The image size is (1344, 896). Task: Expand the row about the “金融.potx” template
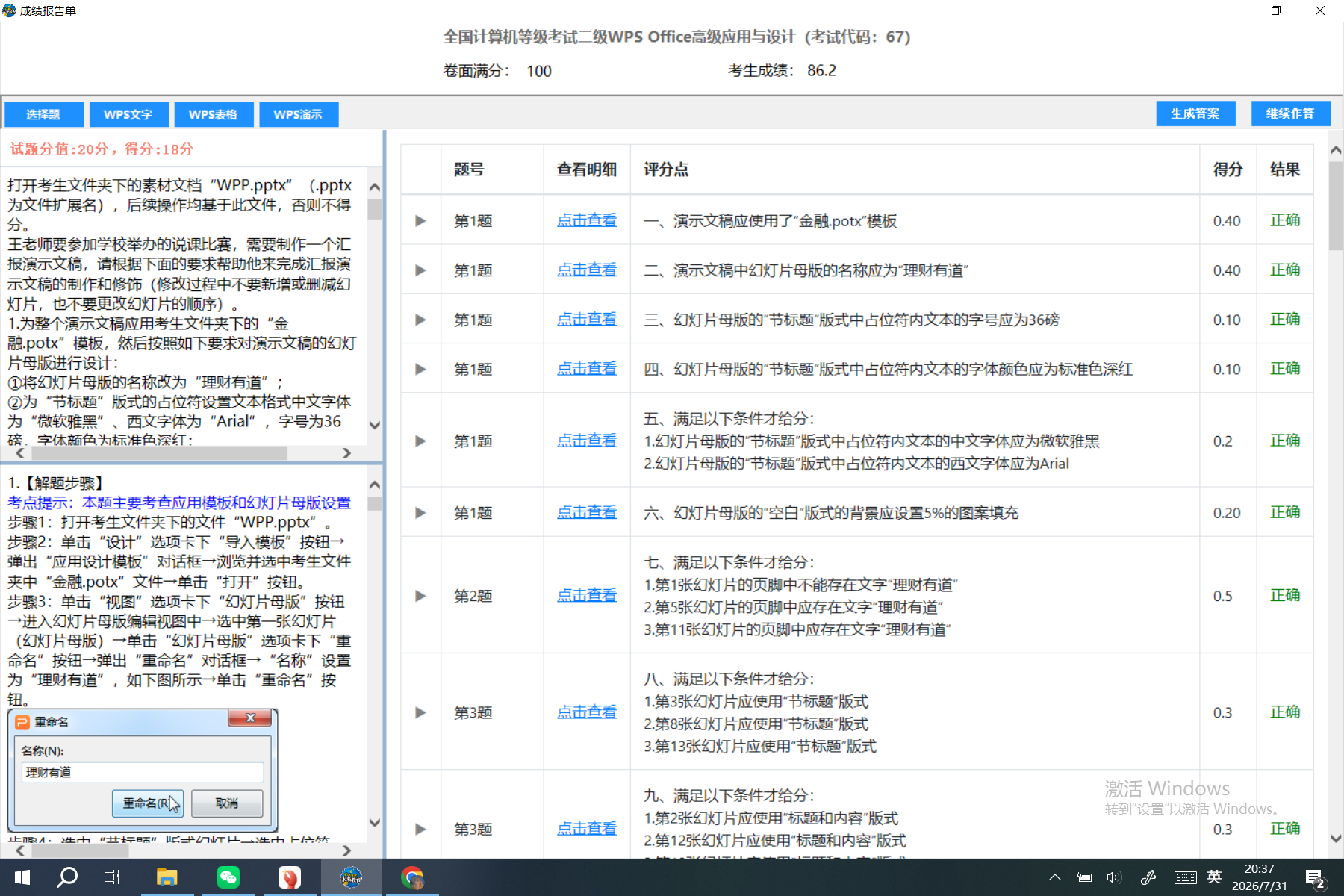(x=420, y=221)
